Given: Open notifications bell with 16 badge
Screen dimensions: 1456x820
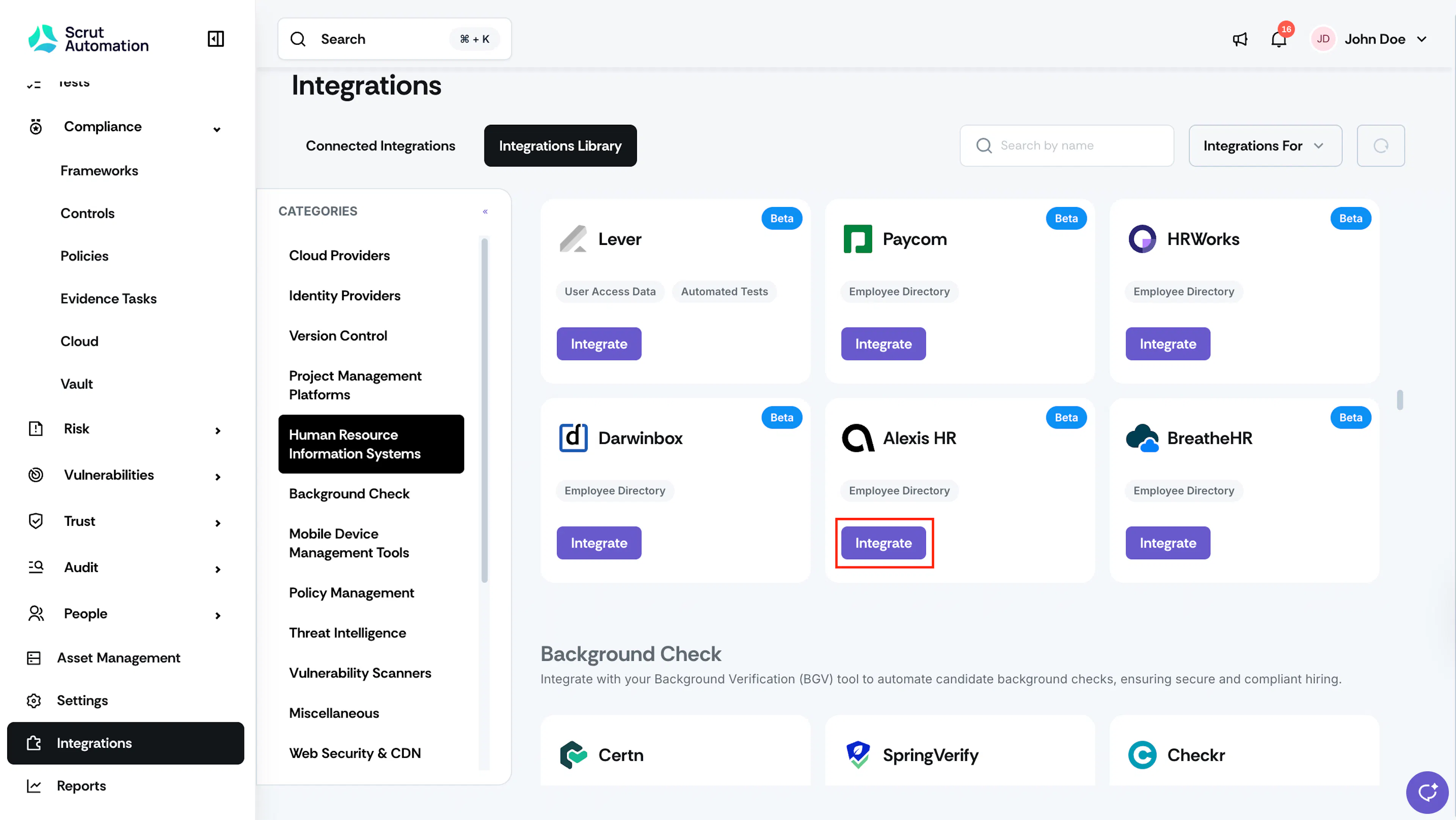Looking at the screenshot, I should [x=1279, y=39].
